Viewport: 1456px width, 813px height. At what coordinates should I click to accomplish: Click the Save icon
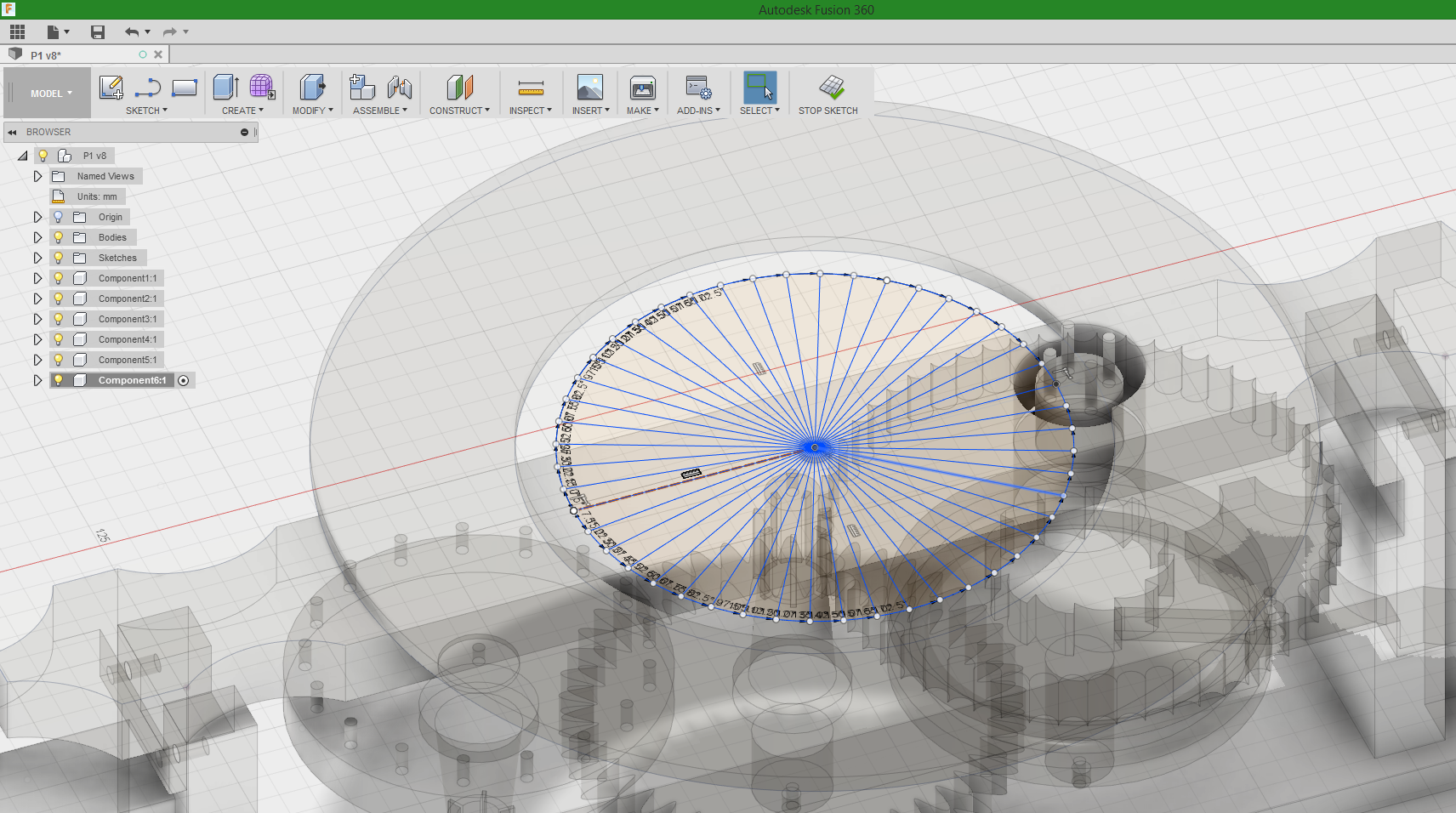pyautogui.click(x=98, y=32)
